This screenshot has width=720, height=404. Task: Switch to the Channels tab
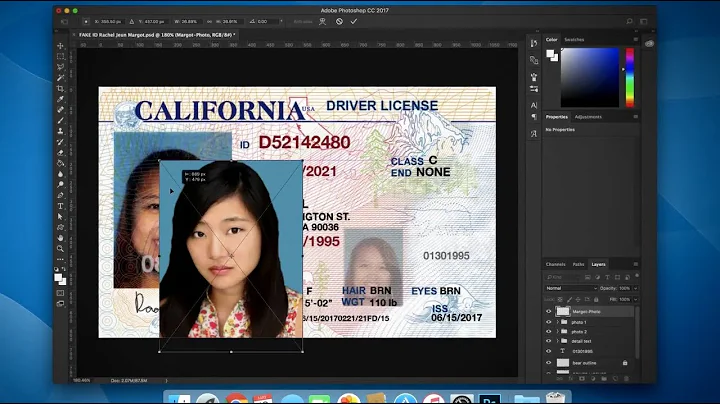click(x=555, y=264)
